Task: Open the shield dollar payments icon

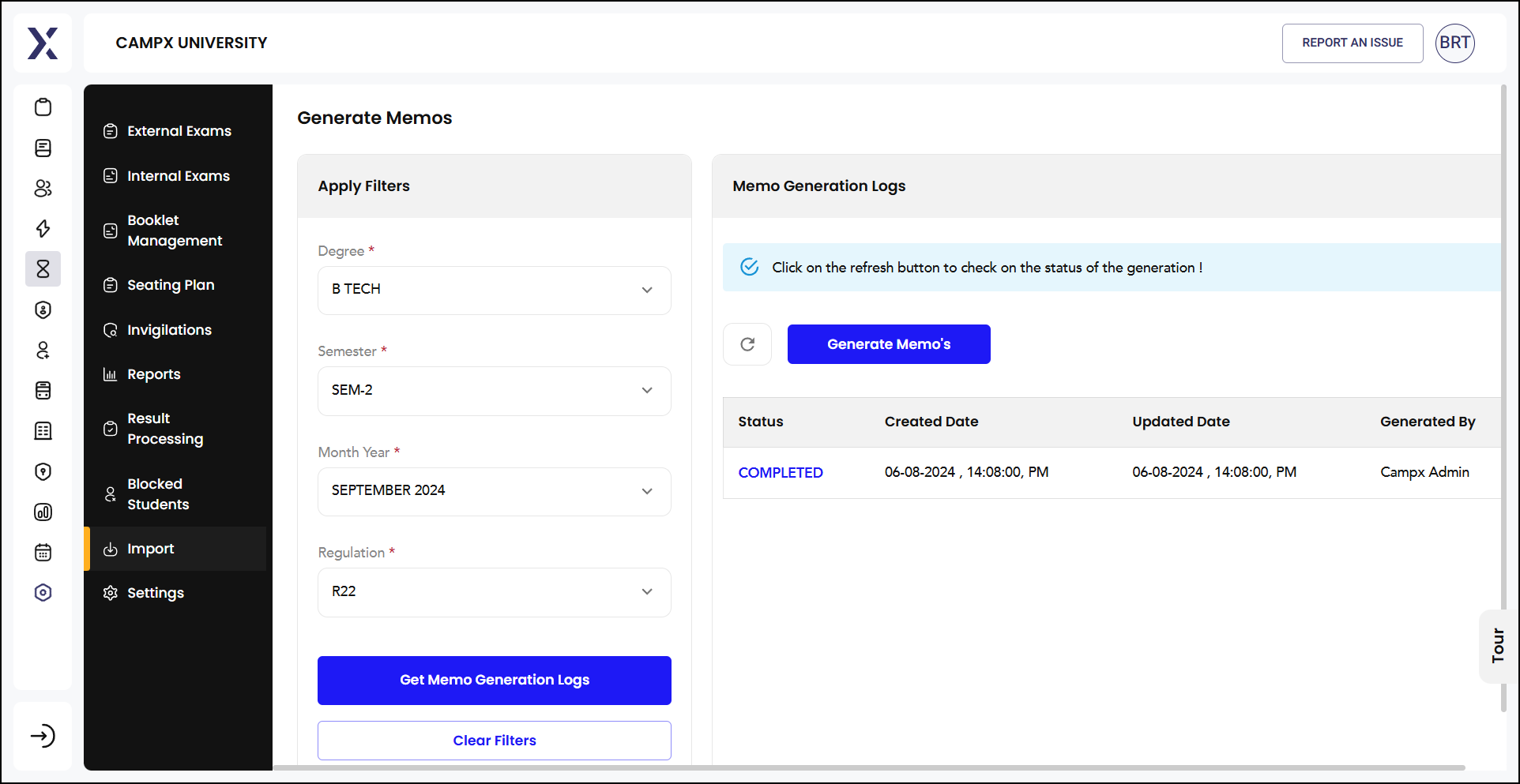Action: pyautogui.click(x=43, y=309)
